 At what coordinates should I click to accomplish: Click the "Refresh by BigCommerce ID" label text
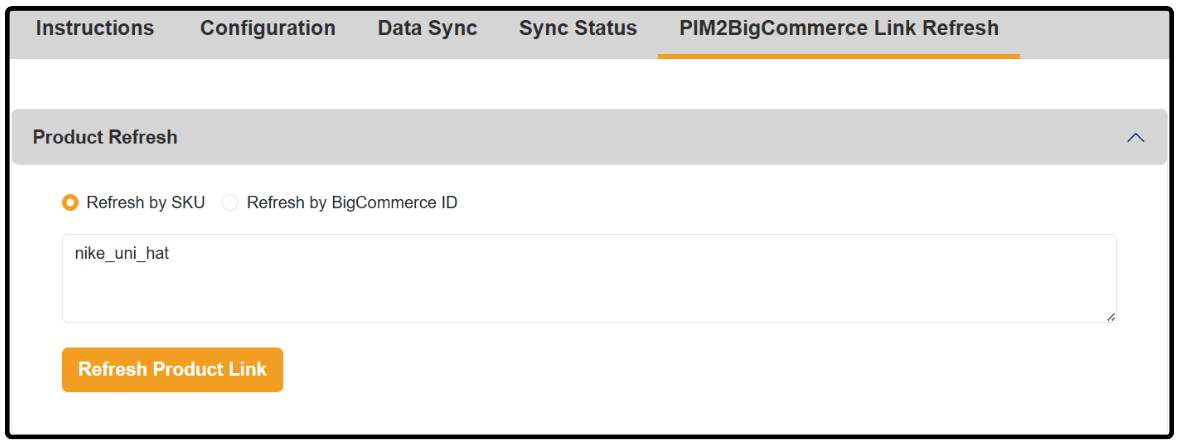352,203
